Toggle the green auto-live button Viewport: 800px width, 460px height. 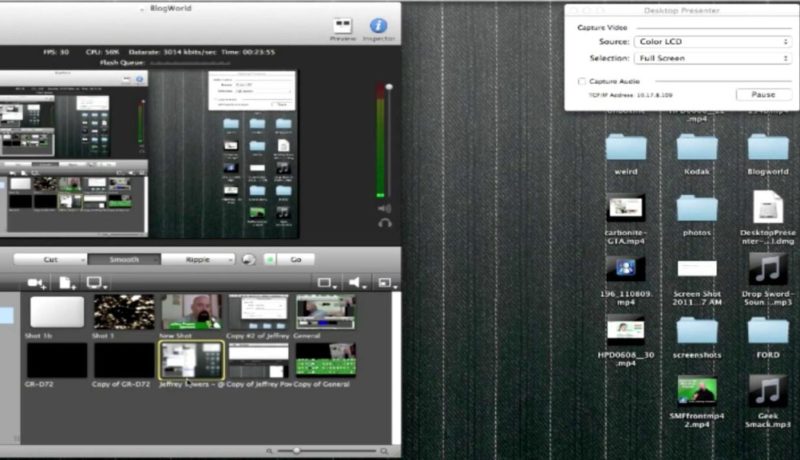(x=270, y=260)
